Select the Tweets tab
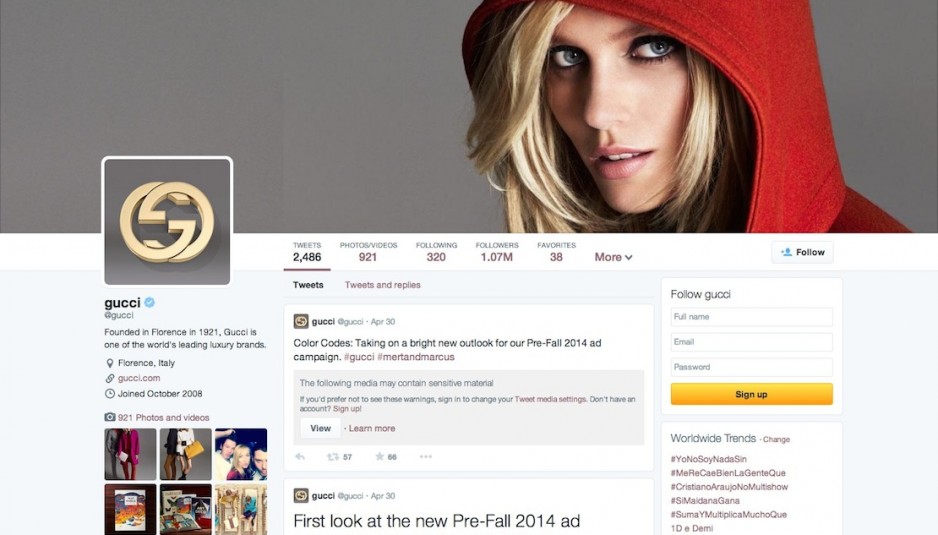 (x=307, y=285)
